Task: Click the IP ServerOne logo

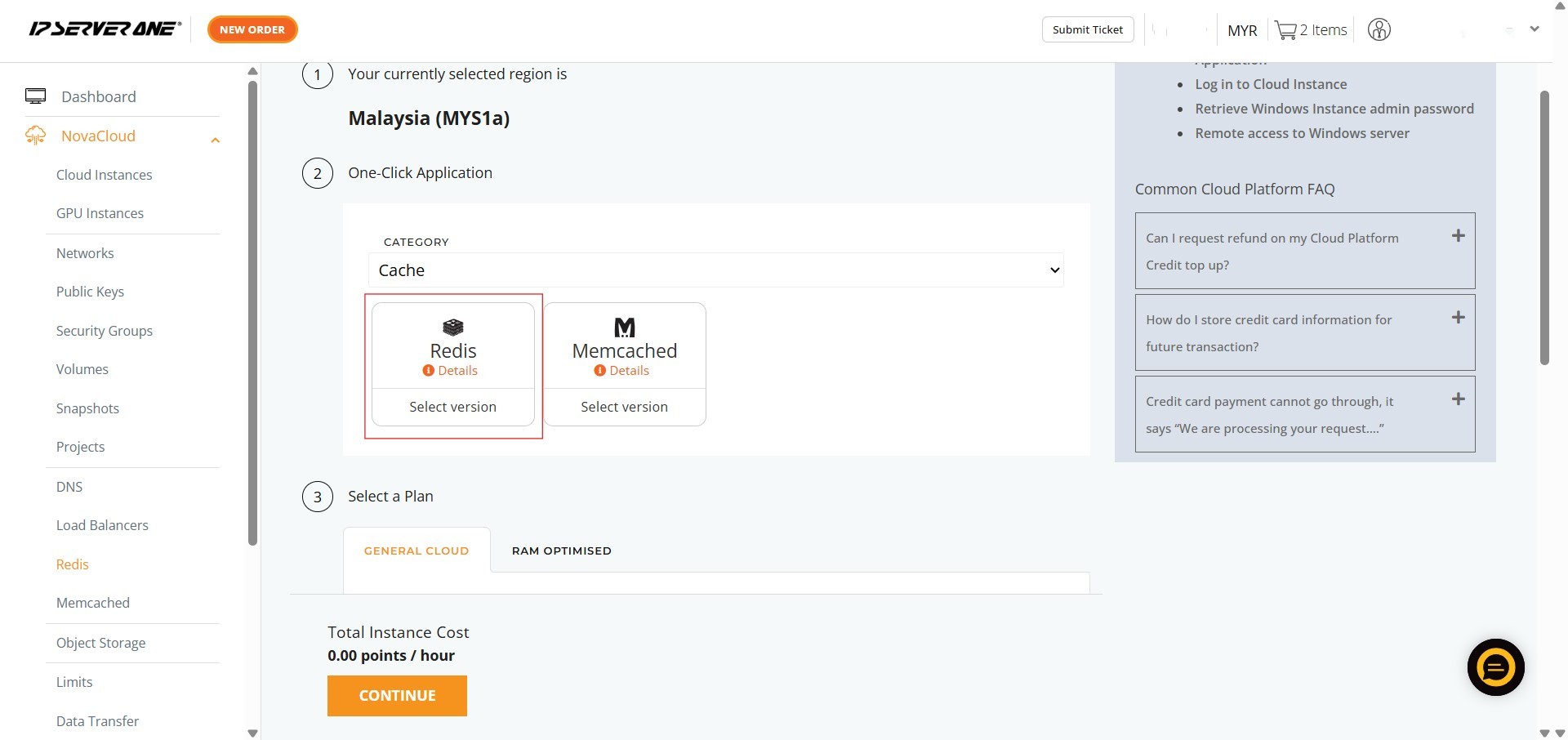Action: coord(105,29)
